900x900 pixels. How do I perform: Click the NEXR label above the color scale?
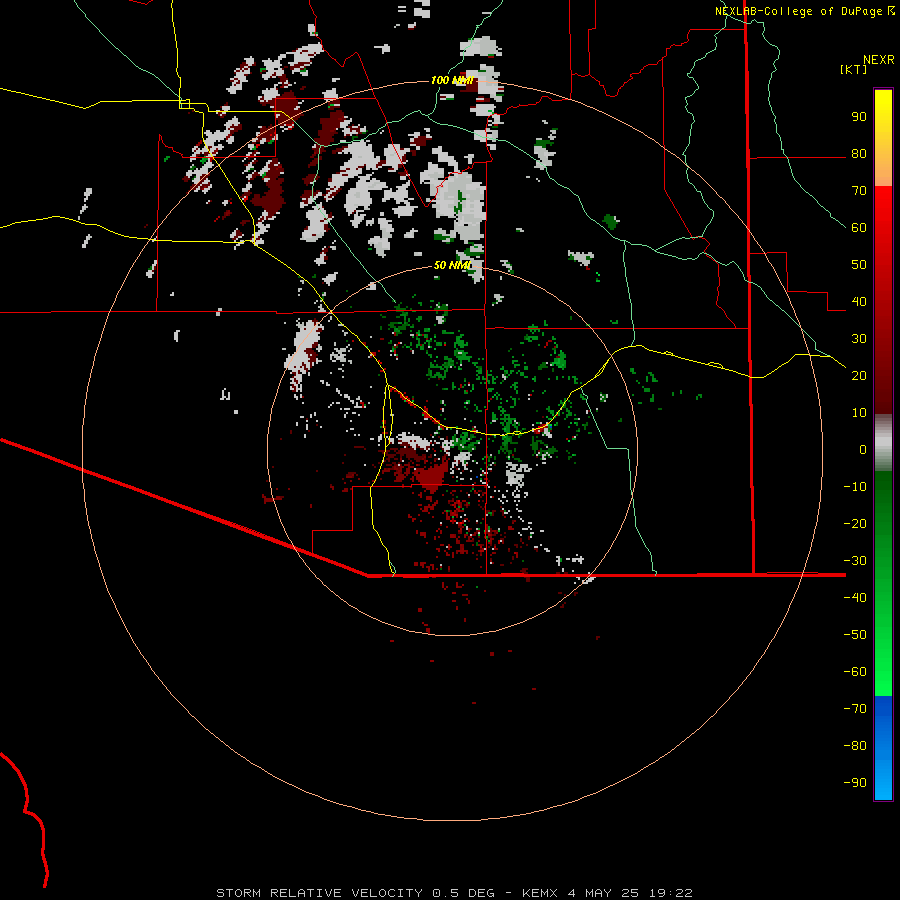click(x=879, y=60)
